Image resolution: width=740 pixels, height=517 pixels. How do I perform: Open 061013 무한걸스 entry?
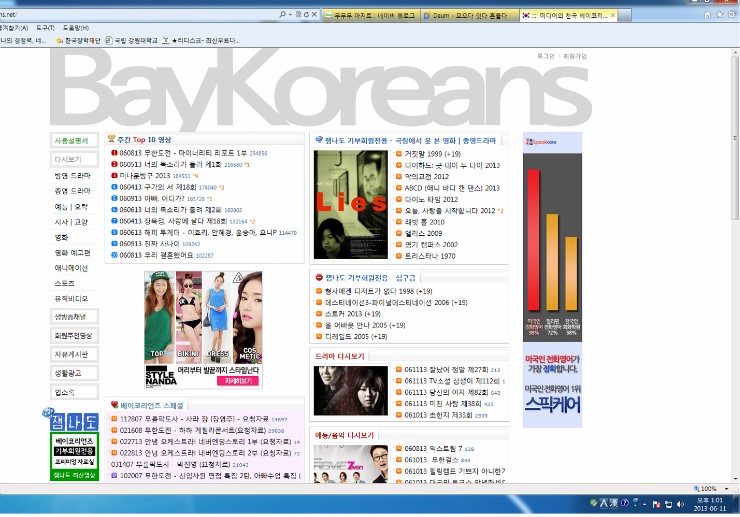tap(431, 460)
